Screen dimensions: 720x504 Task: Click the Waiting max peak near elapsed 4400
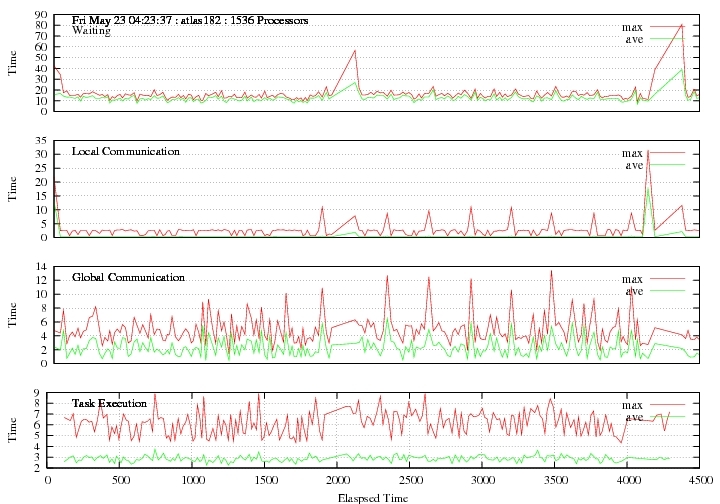[681, 25]
